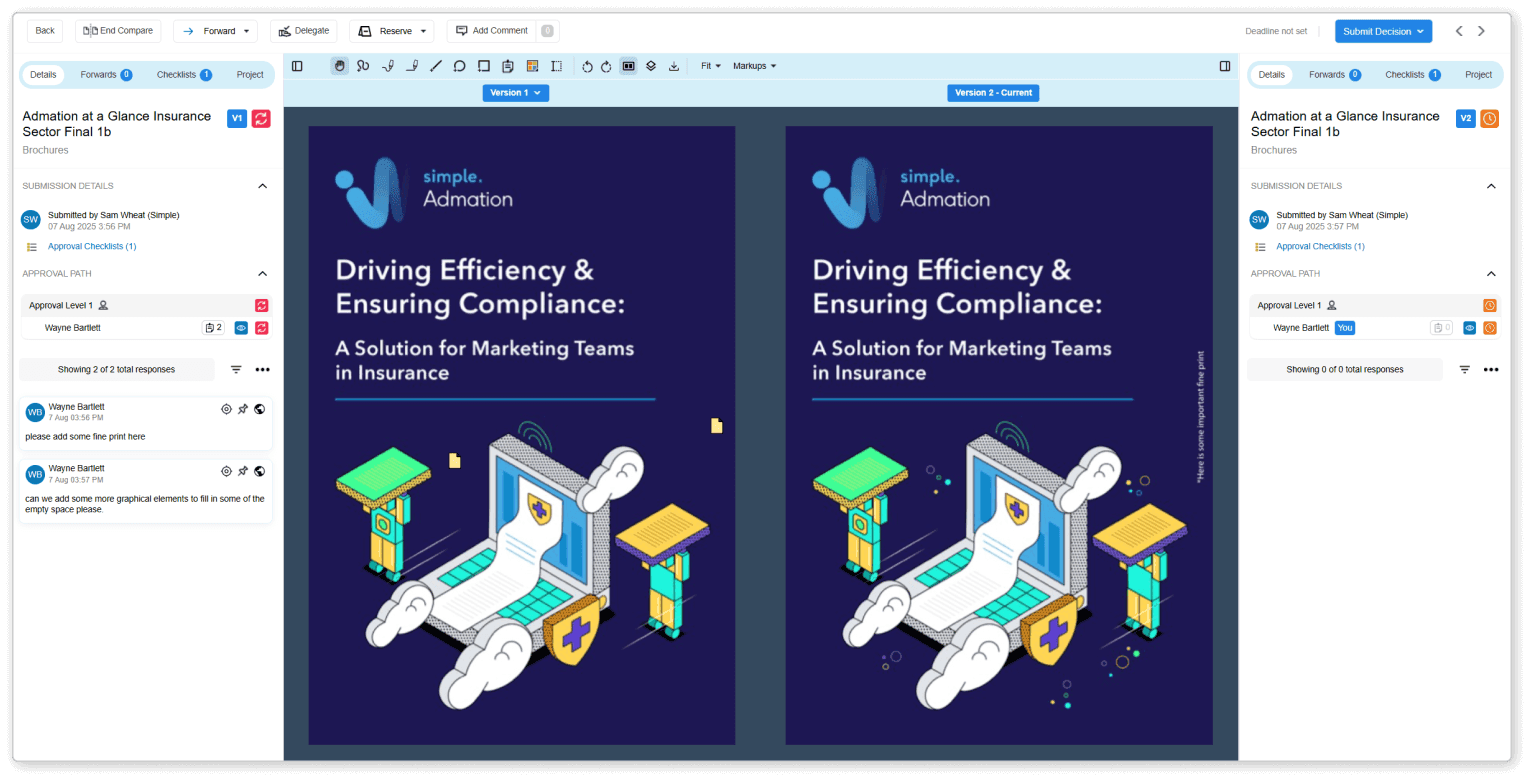Select the freehand draw markup tool

tap(362, 66)
